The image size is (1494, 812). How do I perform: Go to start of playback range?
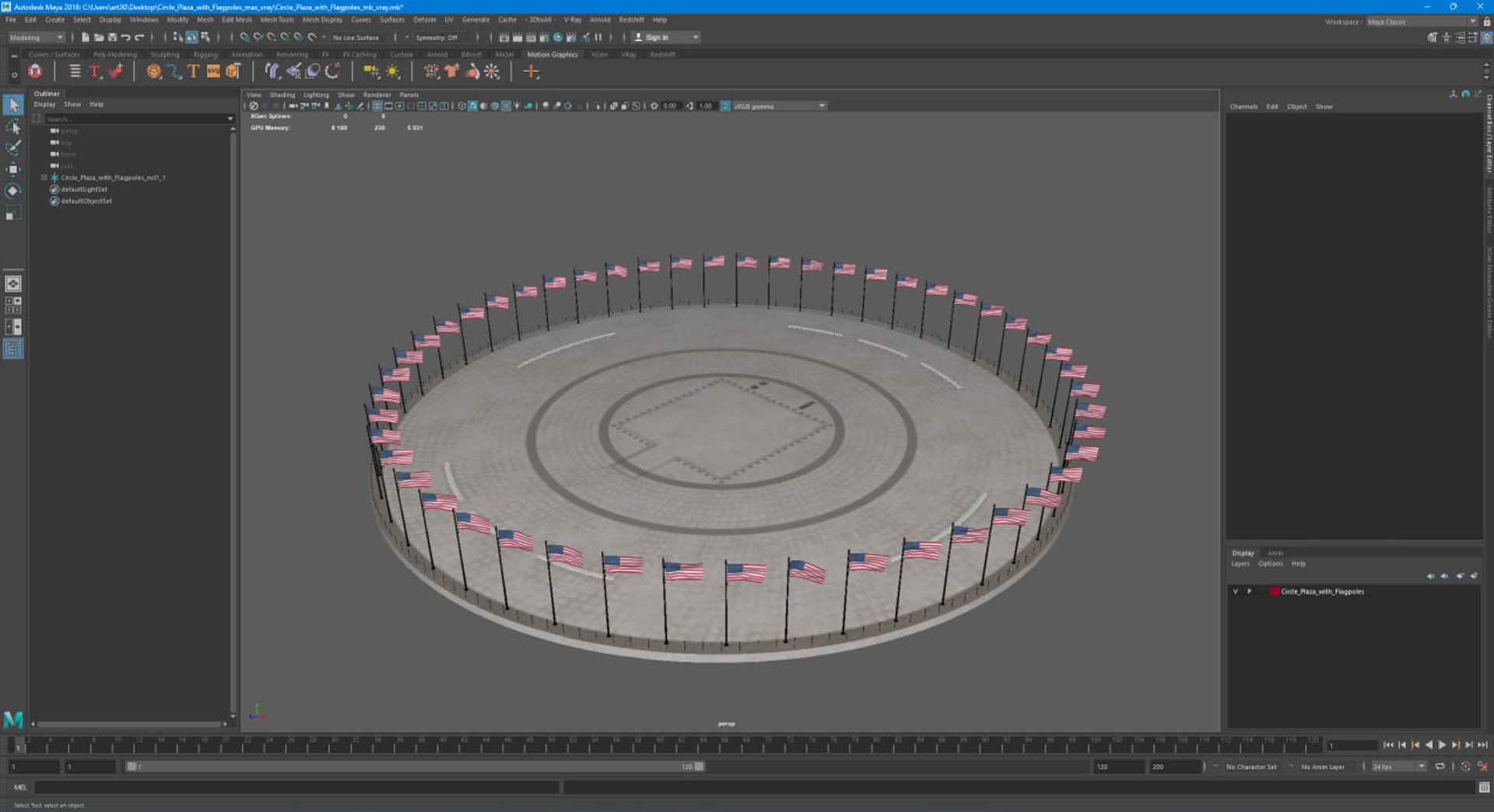tap(1388, 745)
